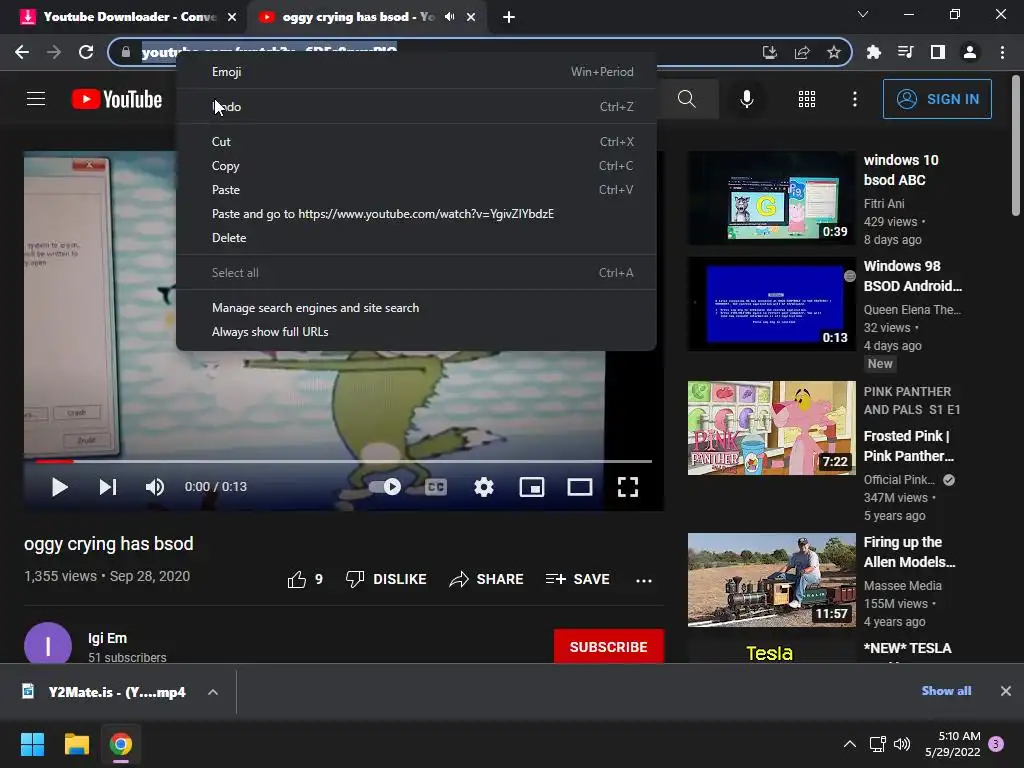This screenshot has height=768, width=1024.
Task: Open the taskbar volume icon
Action: coord(902,744)
